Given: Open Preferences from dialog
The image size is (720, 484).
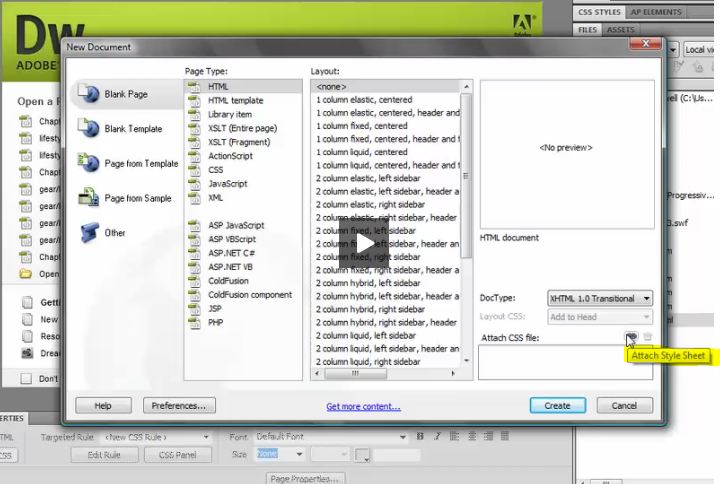Looking at the screenshot, I should tap(179, 405).
